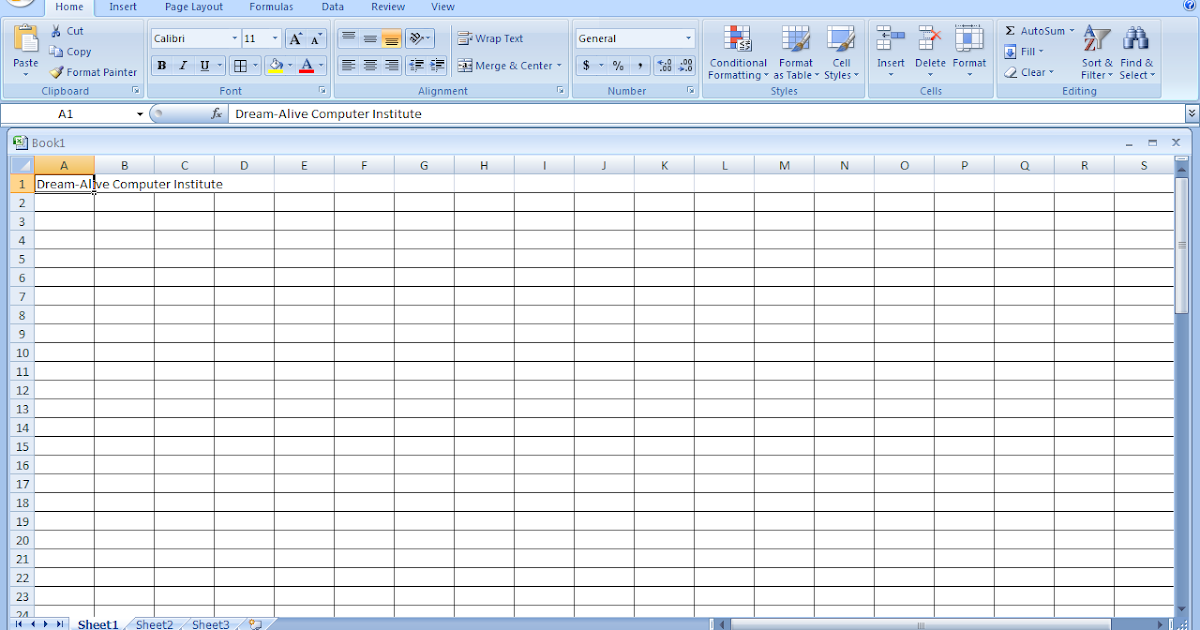Screen dimensions: 1200x630
Task: Open the Page Layout tab
Action: pos(193,7)
